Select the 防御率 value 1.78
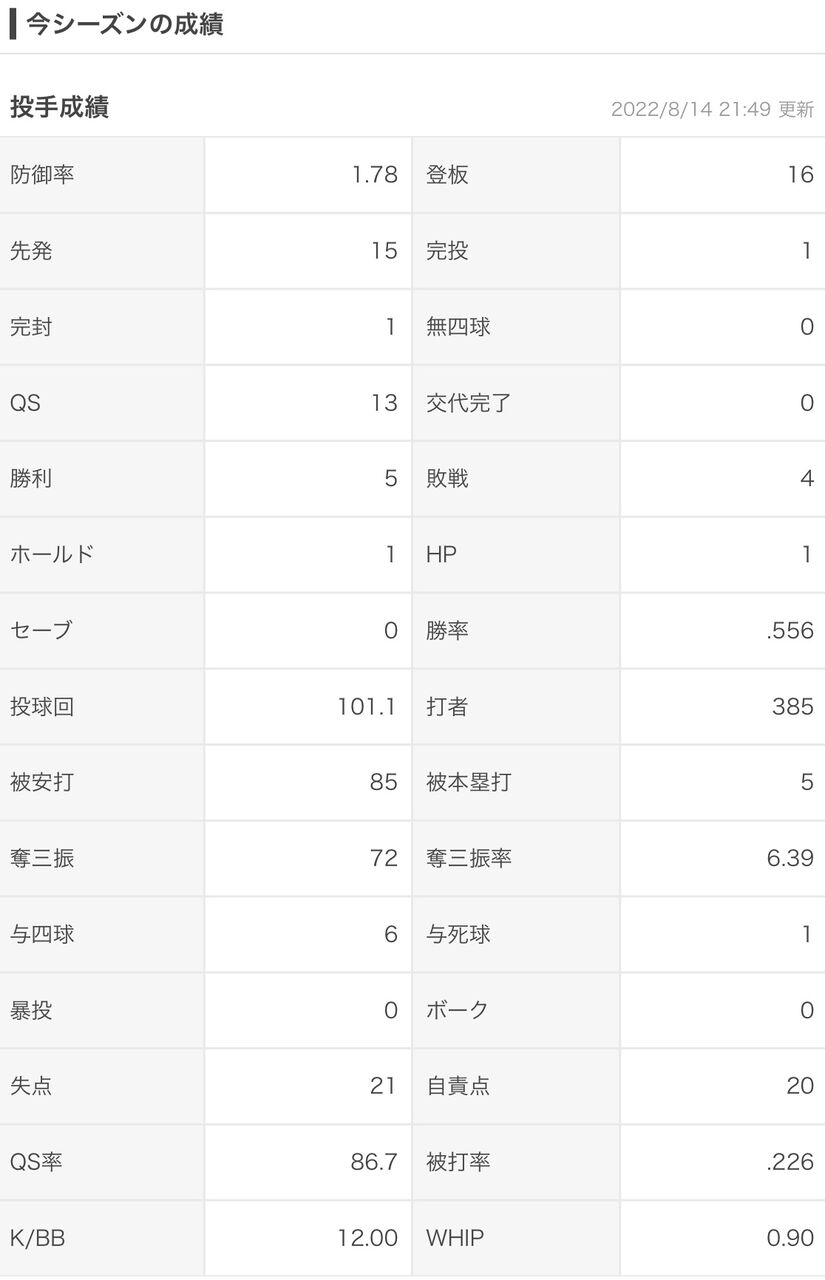Image resolution: width=825 pixels, height=1280 pixels. coord(375,175)
